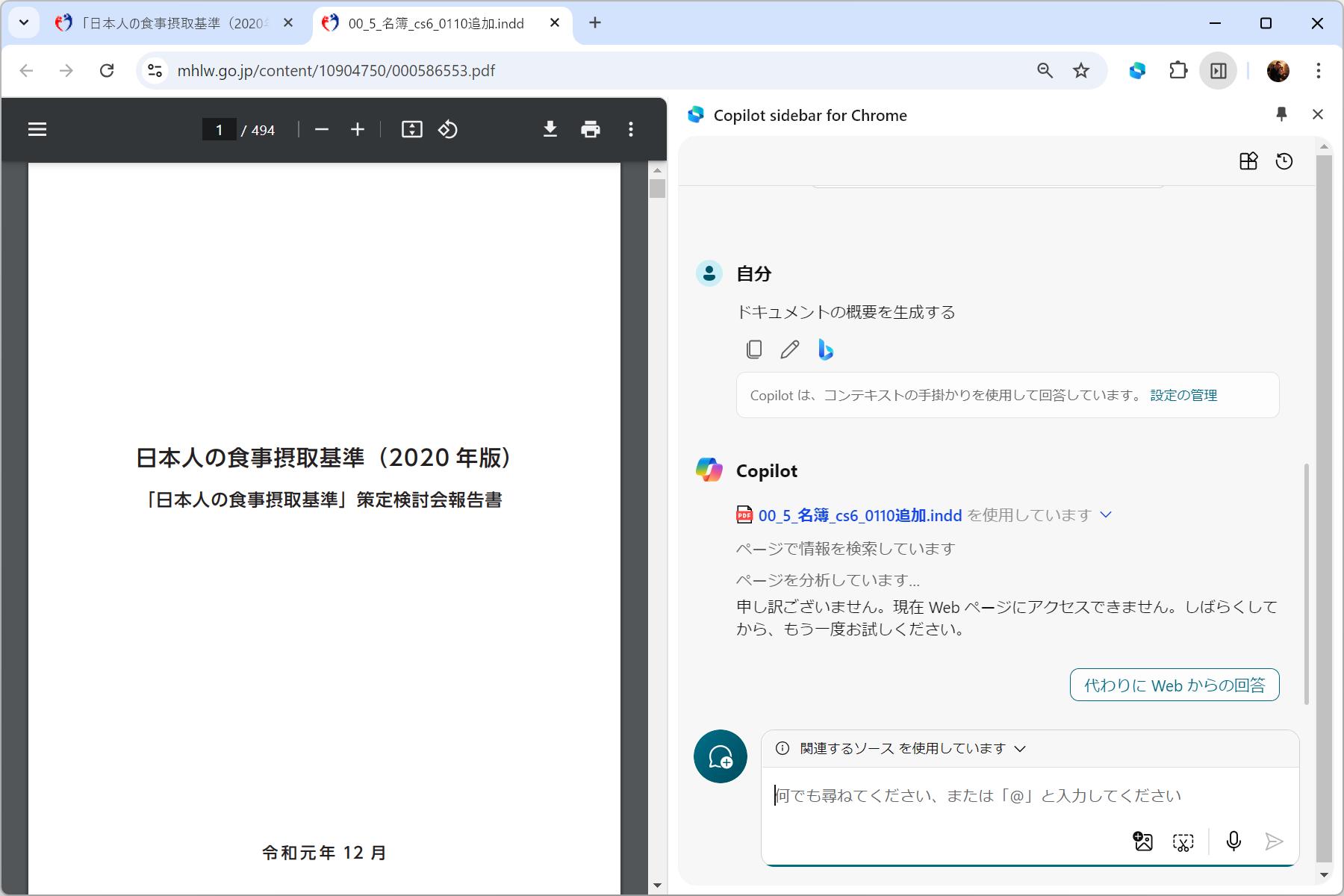Open the tab search dropdown
Viewport: 1344px width, 896px height.
[24, 23]
